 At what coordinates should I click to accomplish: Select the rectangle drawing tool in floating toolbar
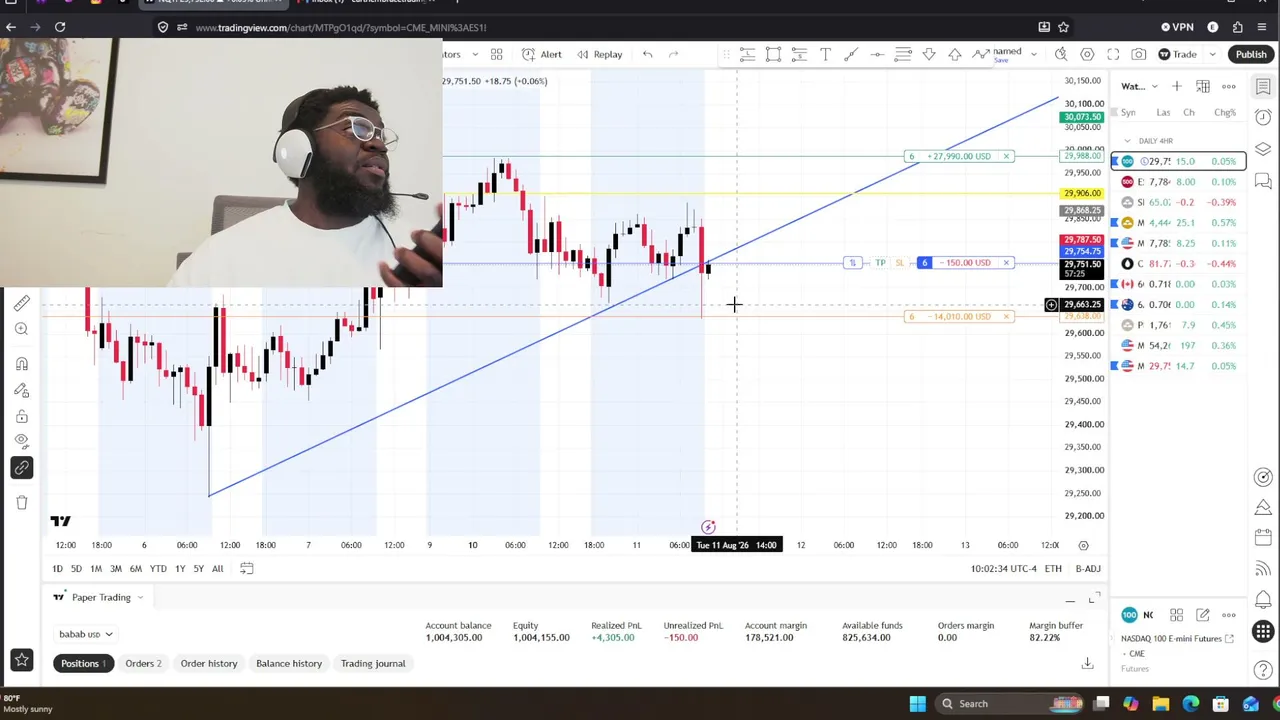coord(773,54)
